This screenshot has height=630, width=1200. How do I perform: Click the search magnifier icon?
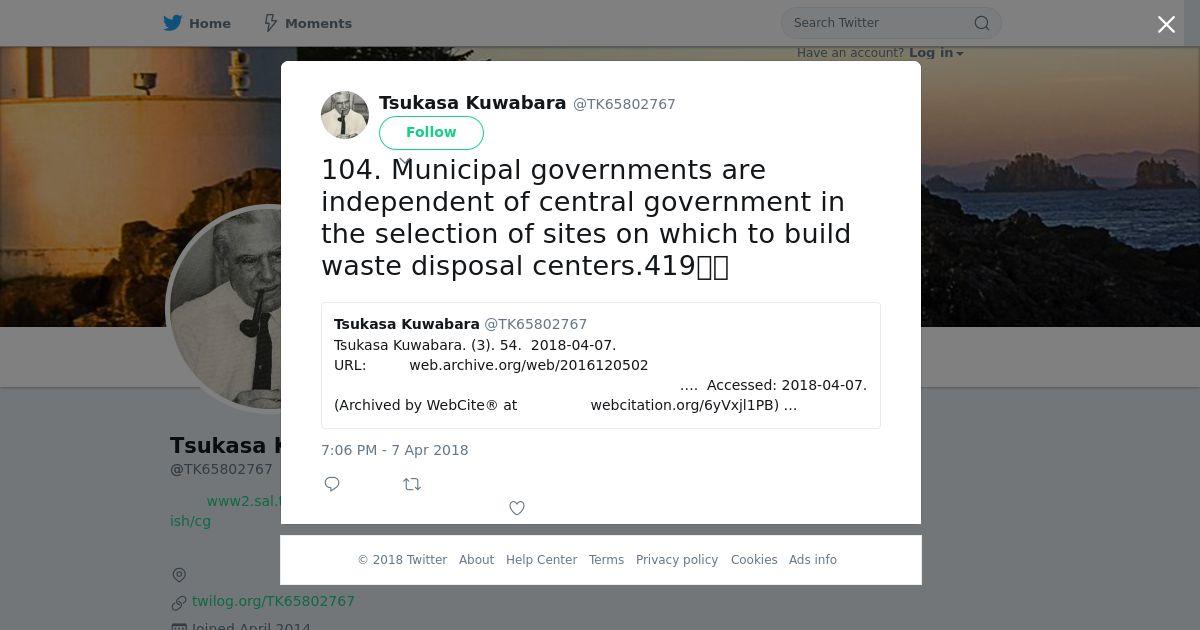pyautogui.click(x=982, y=23)
